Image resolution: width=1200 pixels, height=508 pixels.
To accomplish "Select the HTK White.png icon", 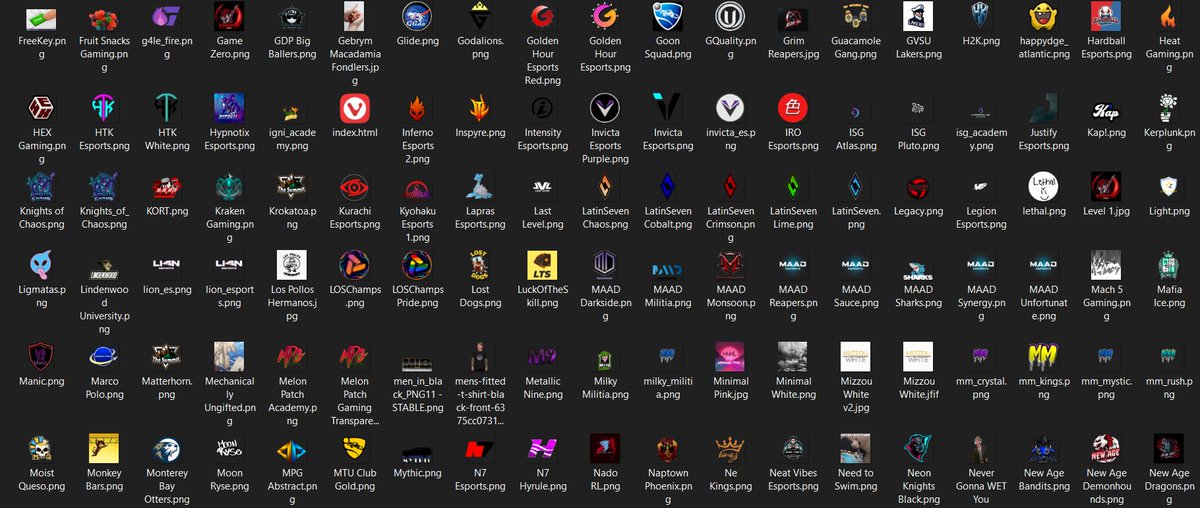I will 166,108.
